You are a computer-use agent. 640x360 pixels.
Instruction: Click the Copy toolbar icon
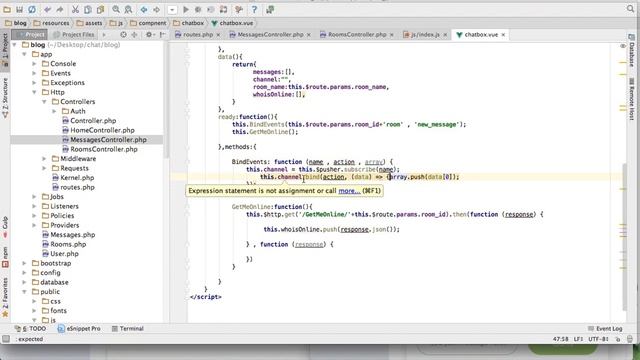(x=88, y=9)
